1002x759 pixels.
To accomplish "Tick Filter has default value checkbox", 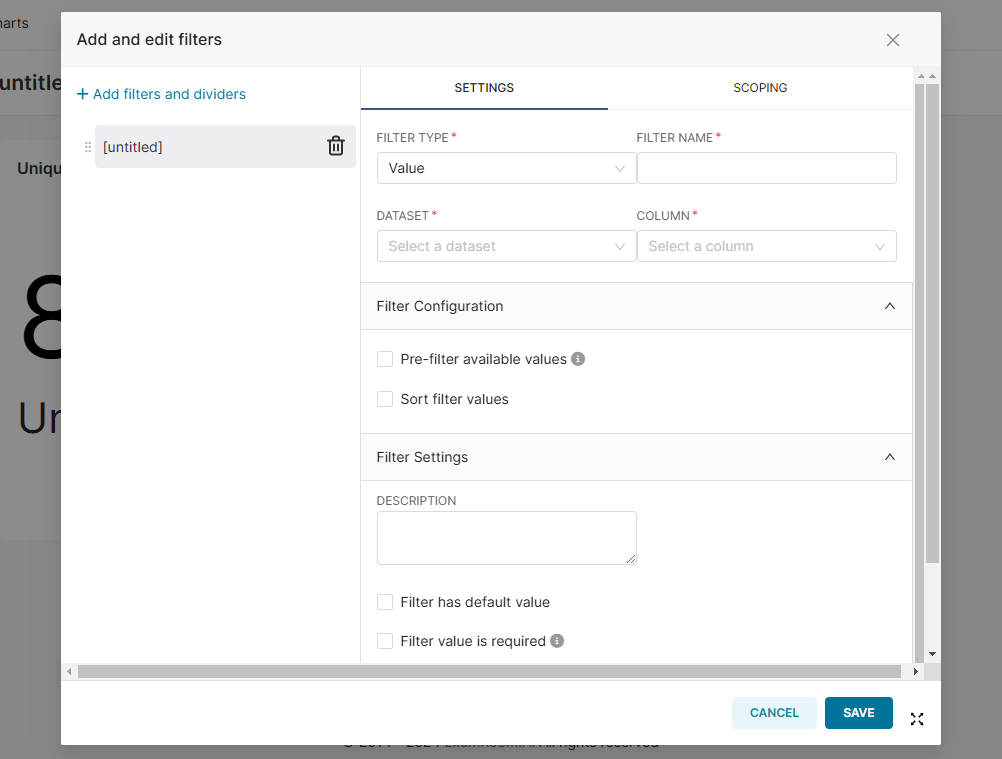I will pyautogui.click(x=385, y=602).
